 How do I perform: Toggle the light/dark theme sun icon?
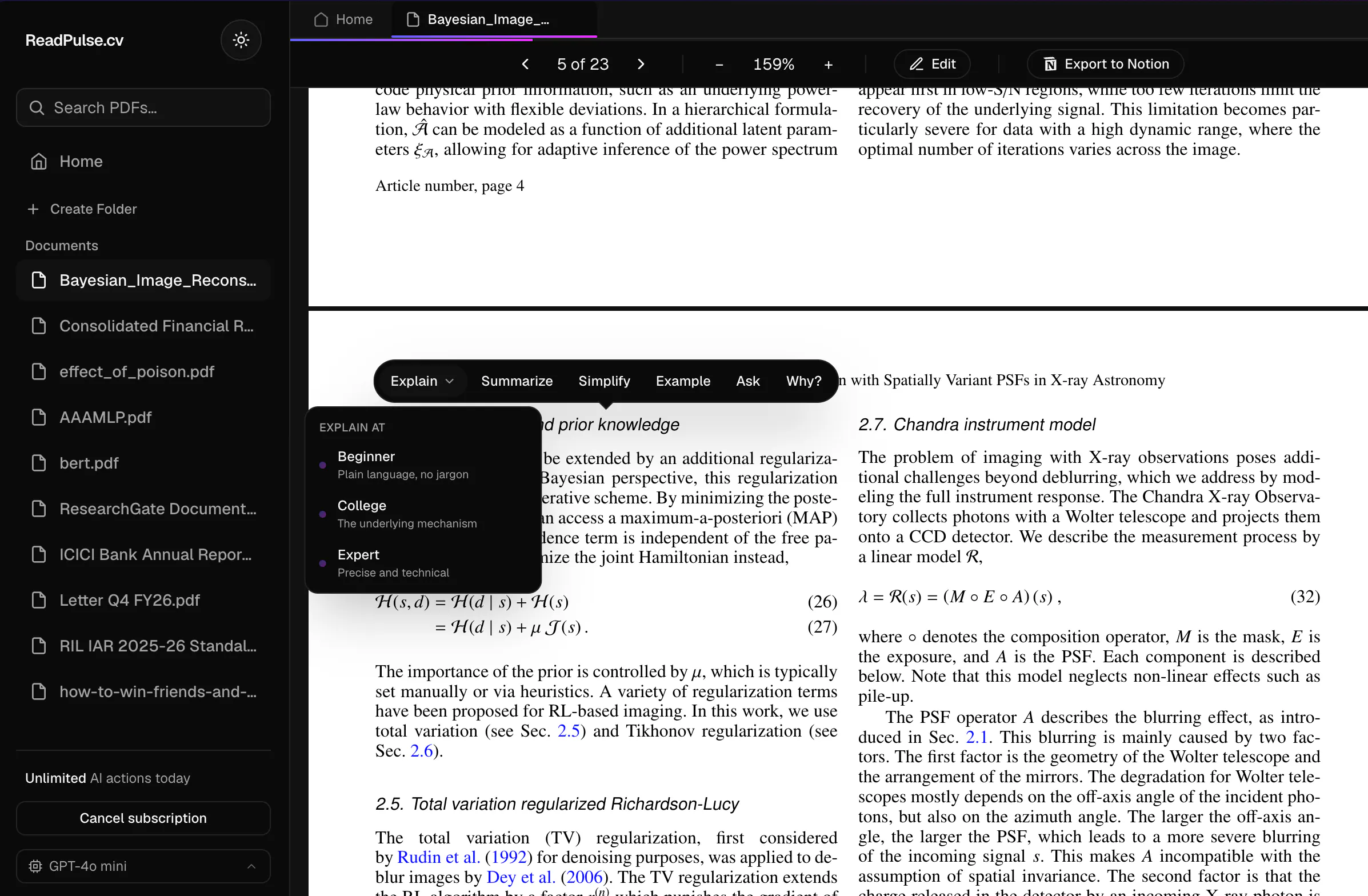click(241, 39)
